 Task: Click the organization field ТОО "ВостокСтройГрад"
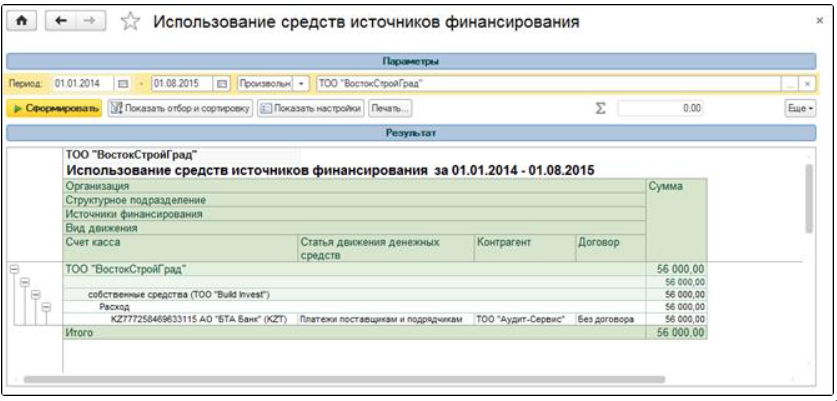pyautogui.click(x=550, y=84)
